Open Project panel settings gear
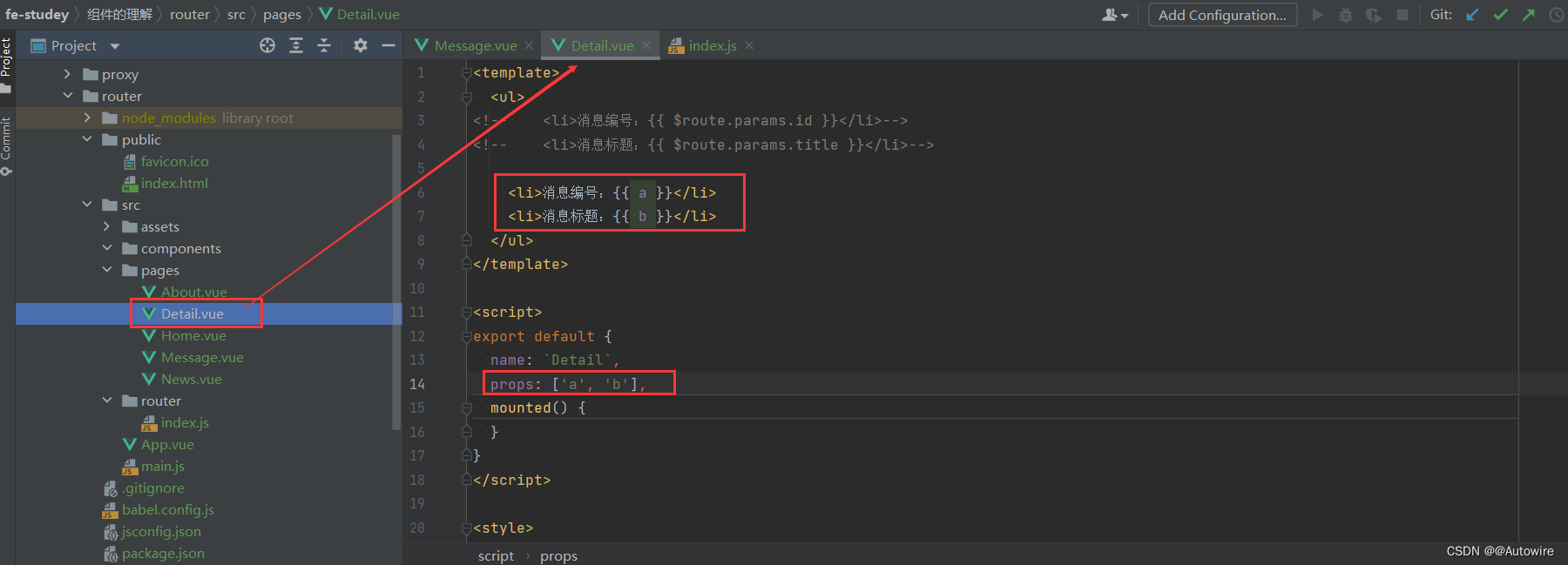 pyautogui.click(x=361, y=45)
